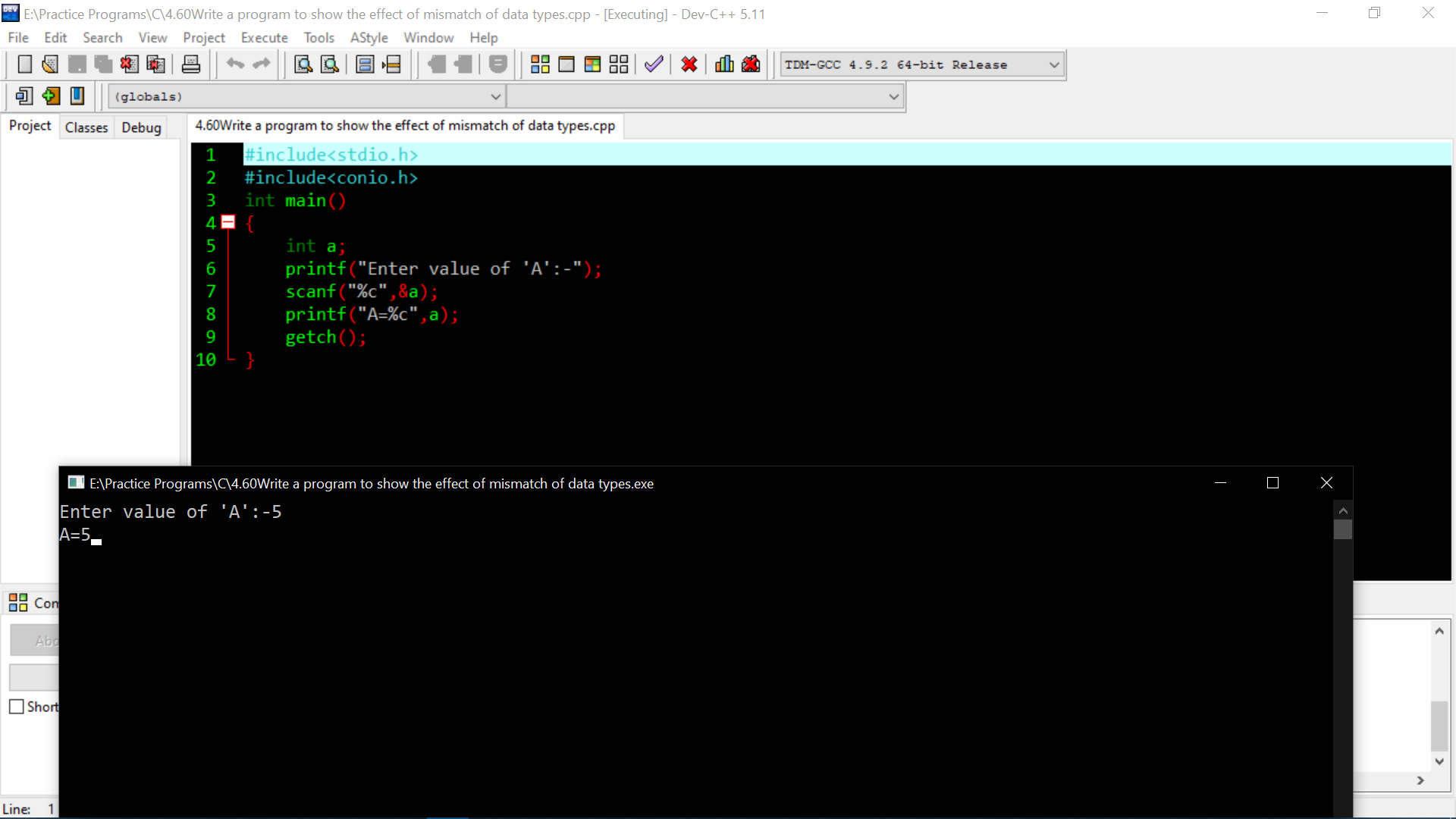Print the current file via printer icon
1456x819 pixels.
point(191,64)
